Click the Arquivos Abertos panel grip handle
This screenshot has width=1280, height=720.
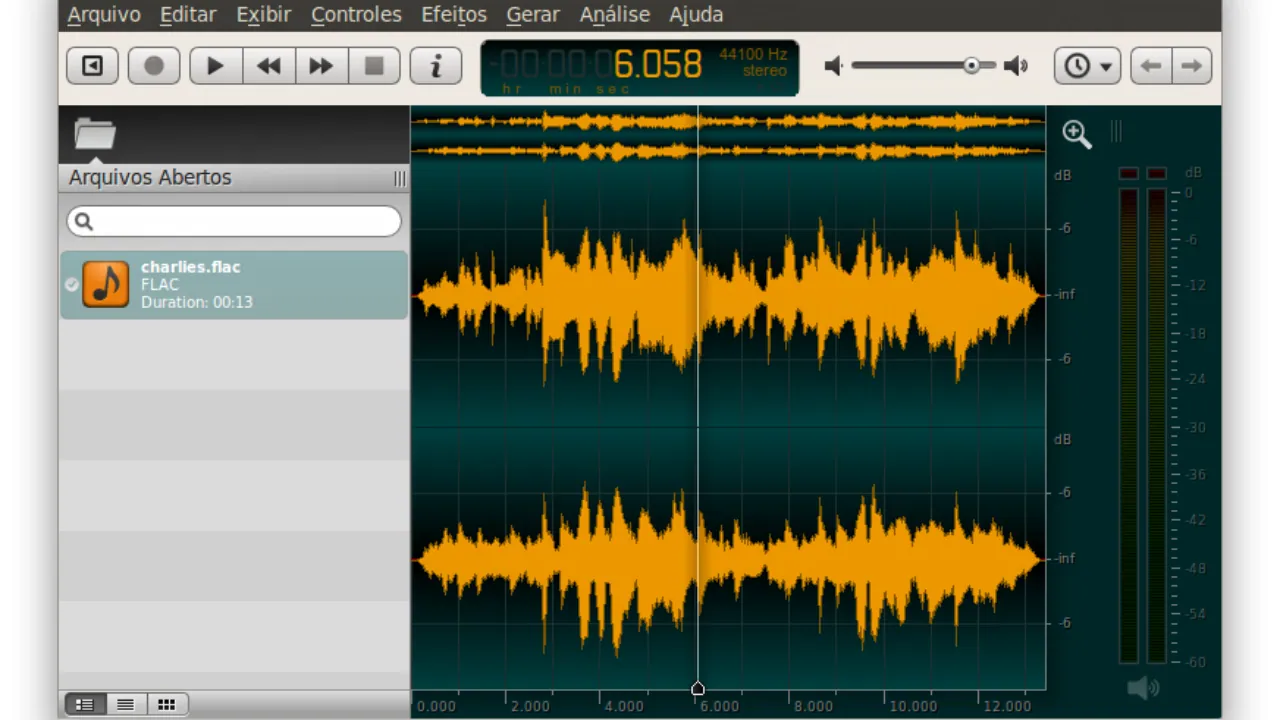[400, 179]
